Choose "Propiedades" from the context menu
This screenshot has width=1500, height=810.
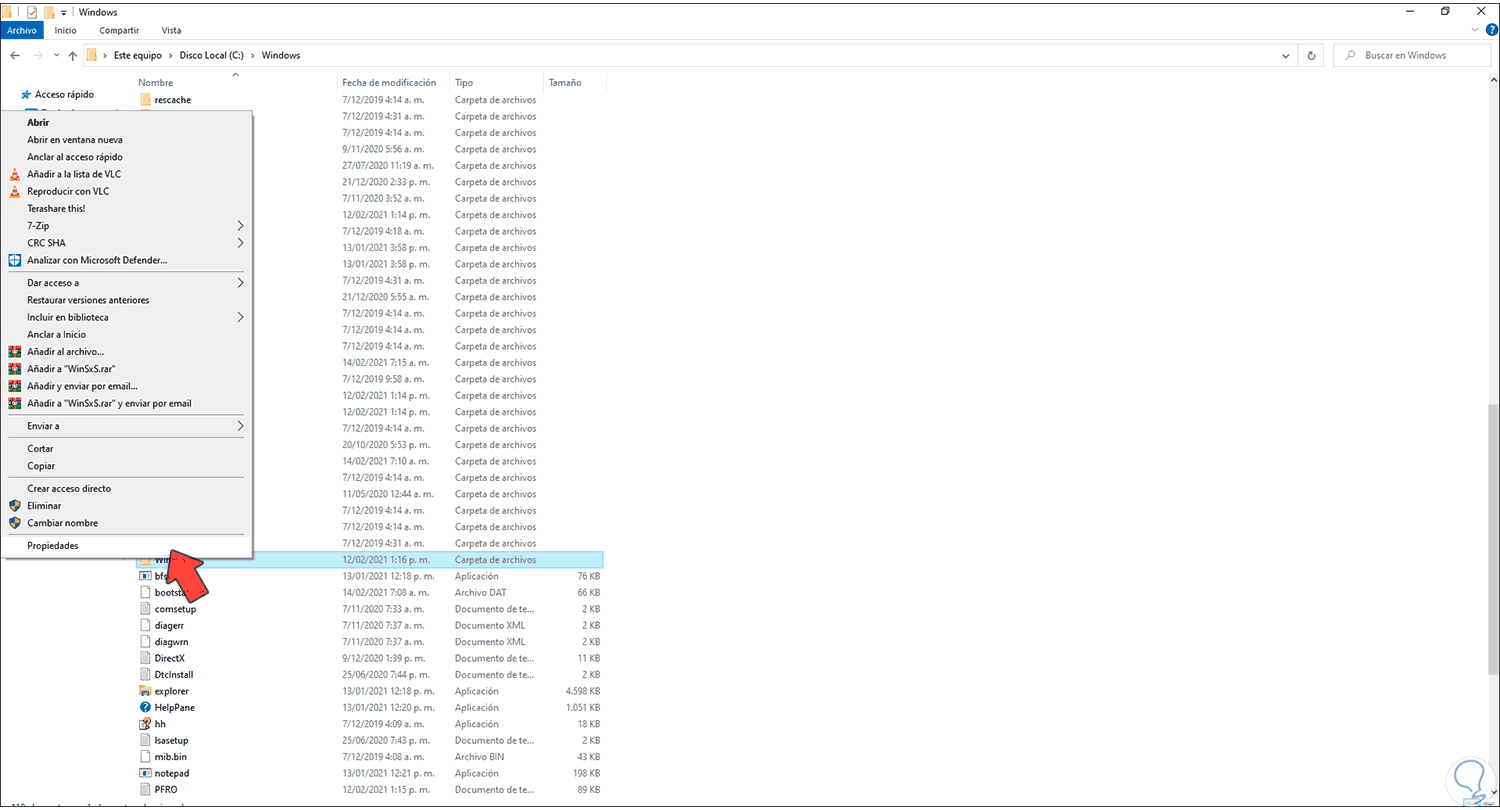click(x=52, y=545)
